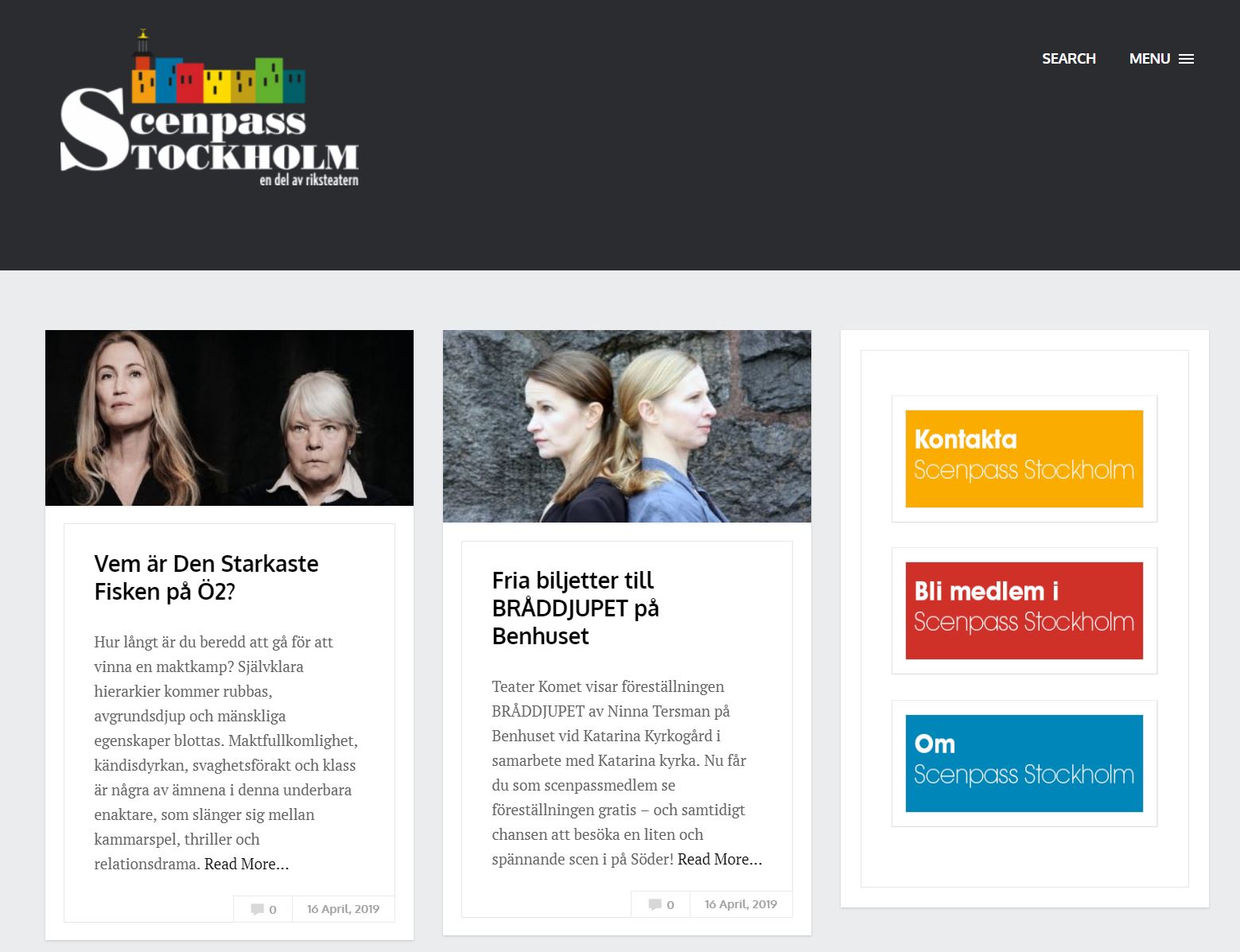Viewport: 1240px width, 952px height.
Task: Click comment bubble icon on BRÅDDJUPET post
Action: coord(655,904)
